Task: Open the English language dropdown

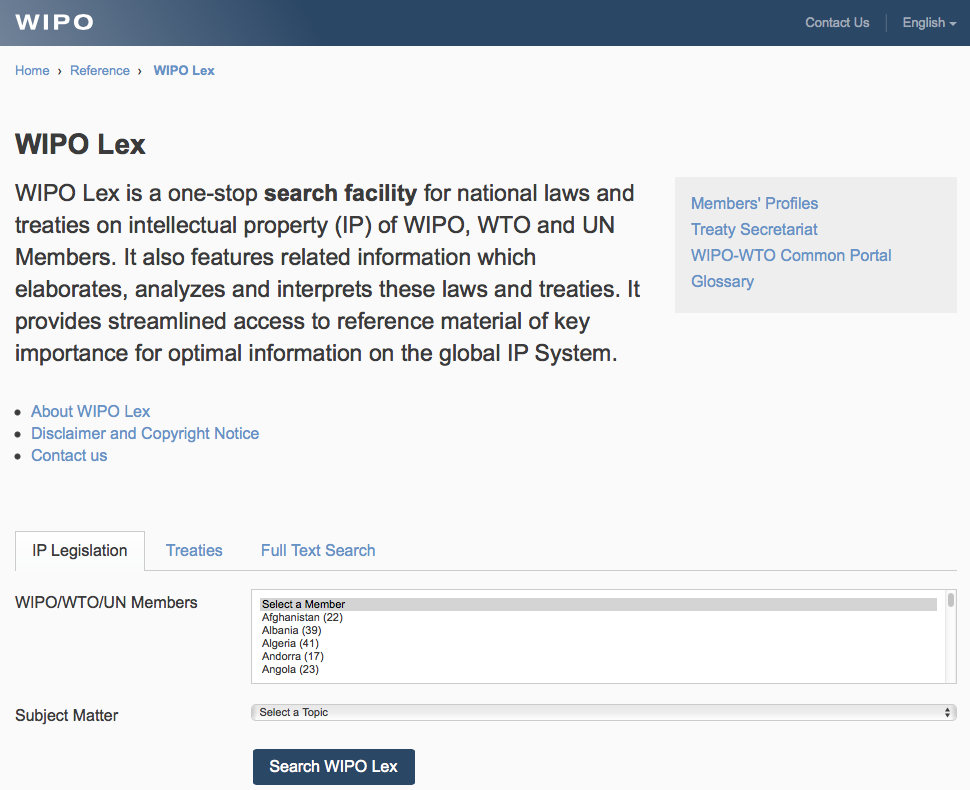Action: pos(929,22)
